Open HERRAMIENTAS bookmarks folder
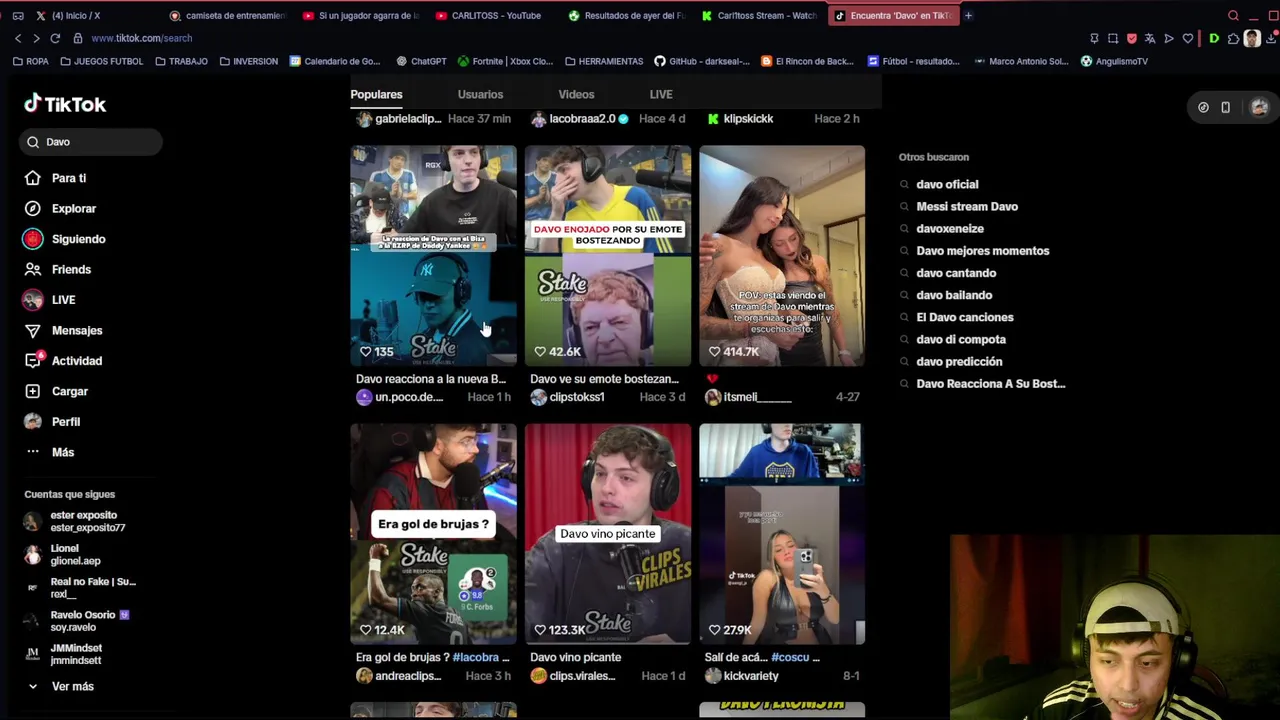 coord(604,61)
